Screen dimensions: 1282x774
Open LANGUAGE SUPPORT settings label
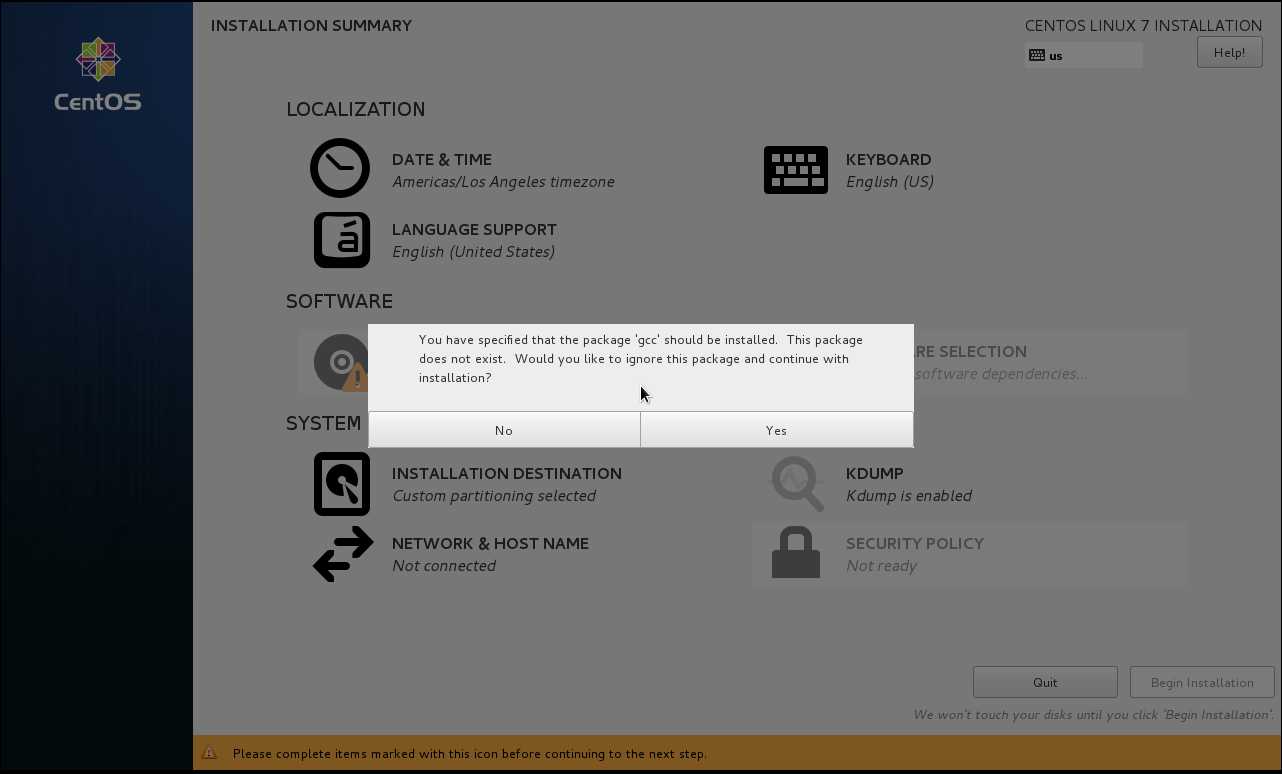[474, 229]
